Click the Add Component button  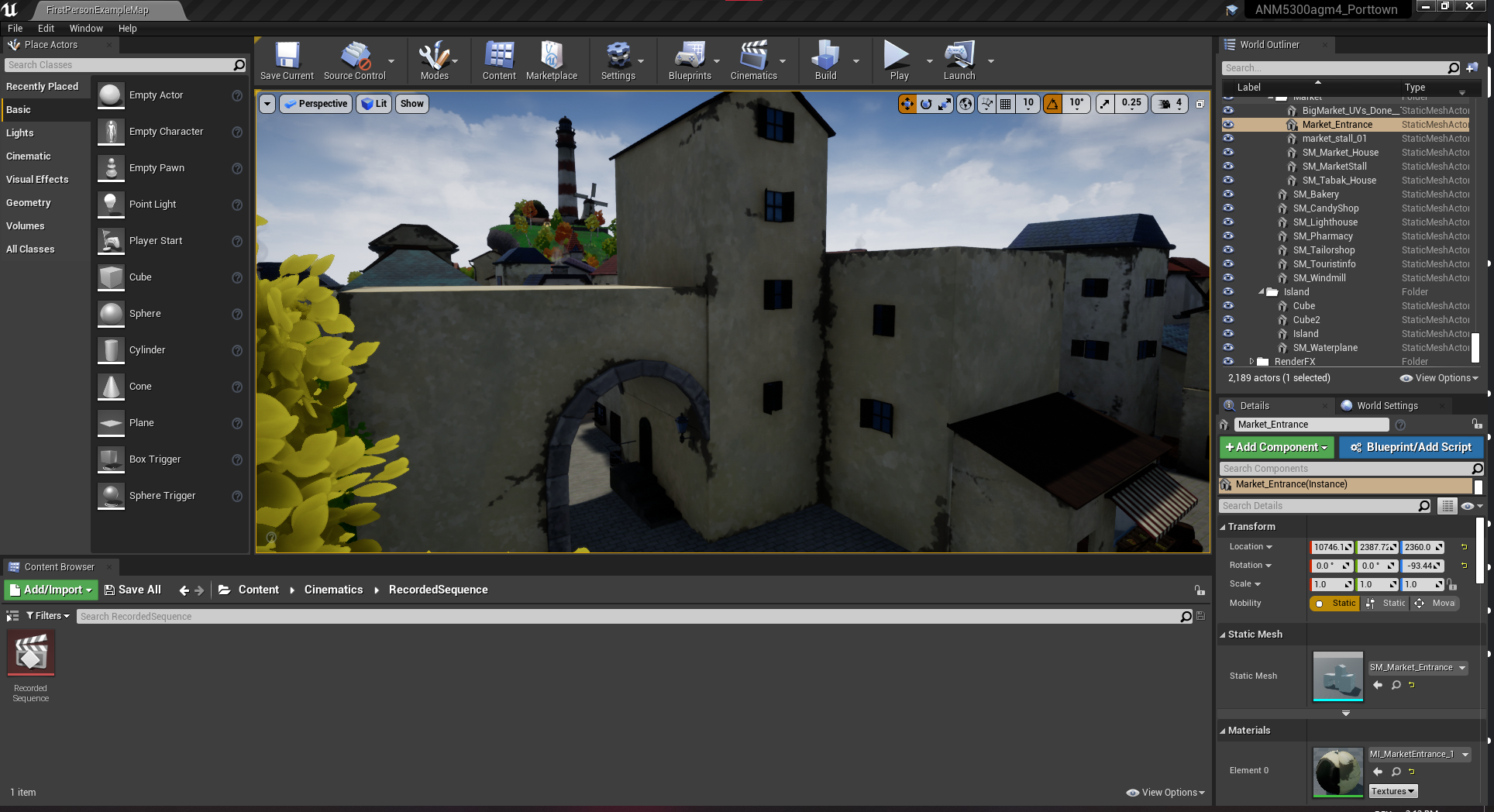point(1276,448)
